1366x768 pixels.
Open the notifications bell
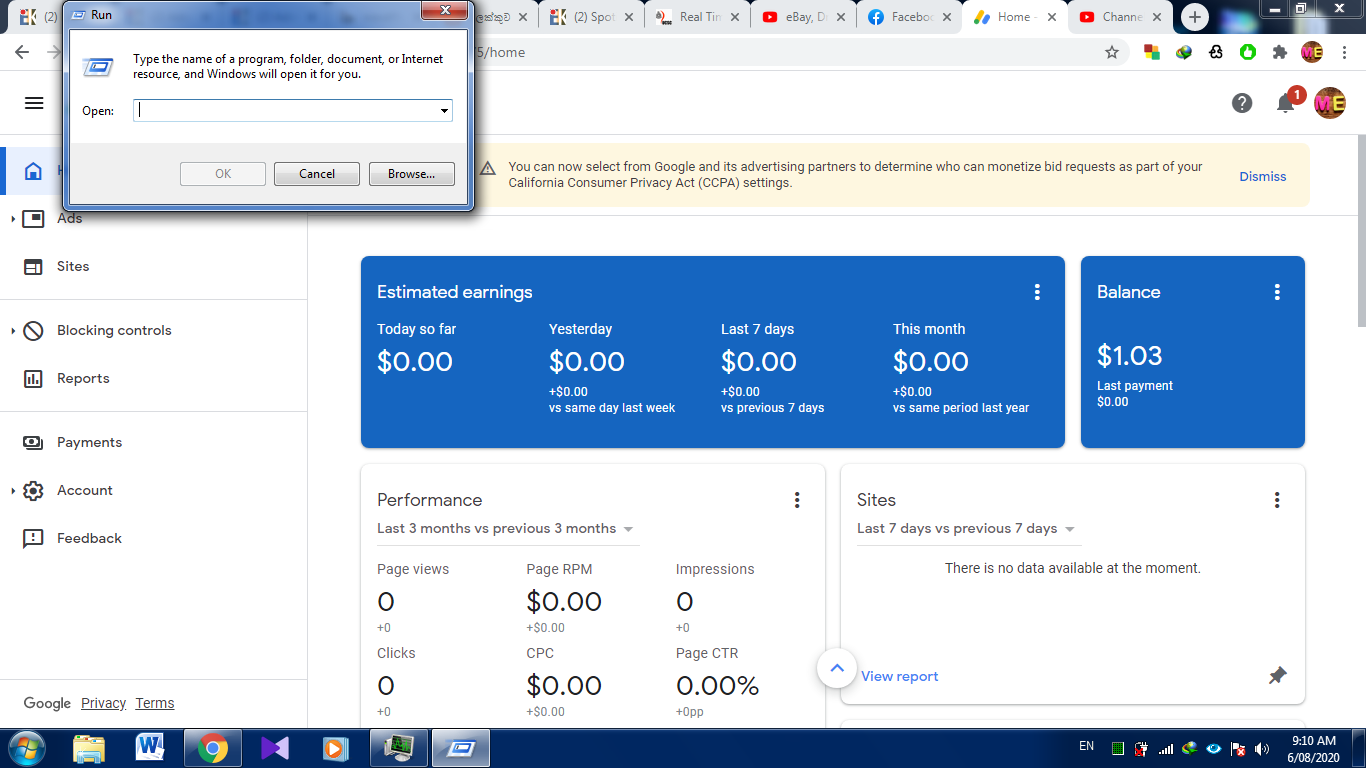(1286, 103)
